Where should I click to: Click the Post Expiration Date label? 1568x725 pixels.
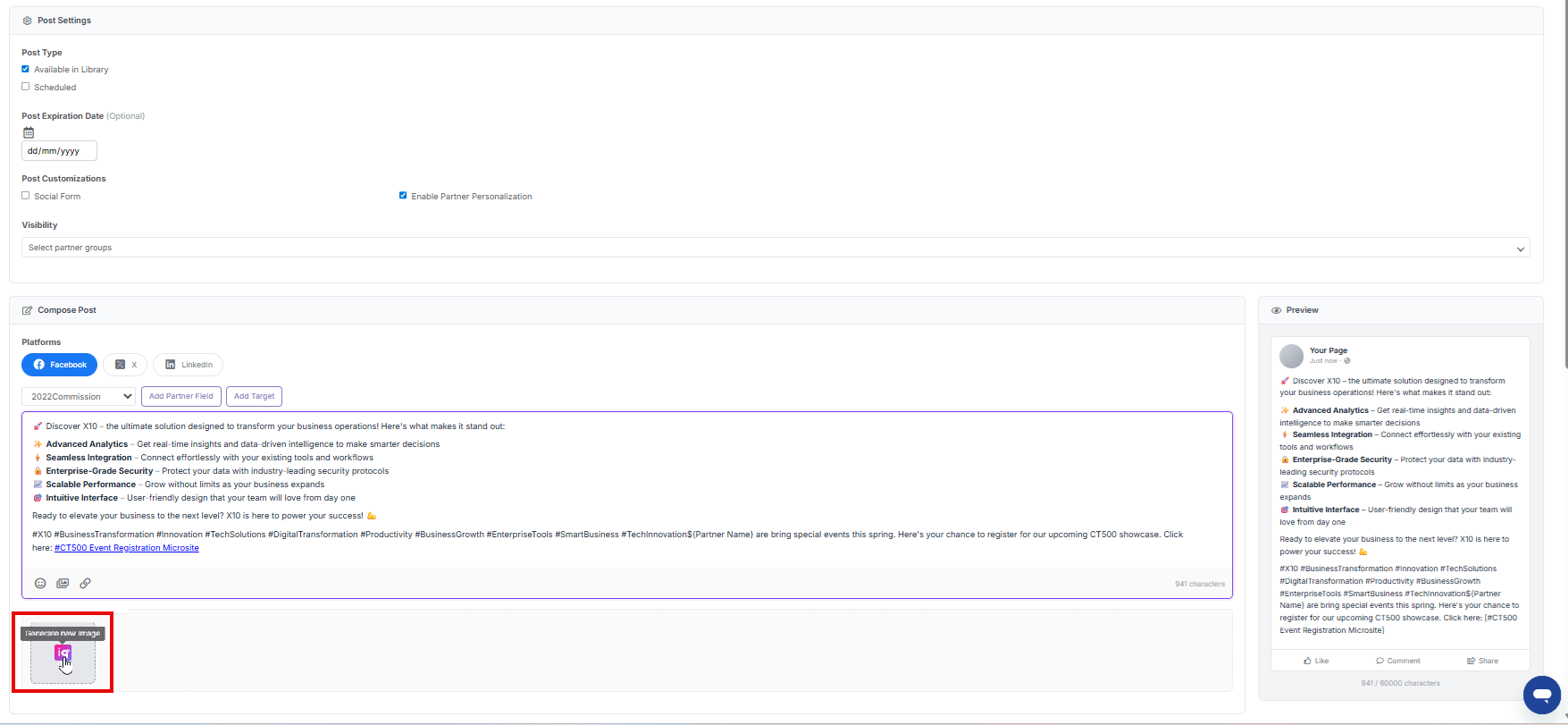tap(63, 116)
